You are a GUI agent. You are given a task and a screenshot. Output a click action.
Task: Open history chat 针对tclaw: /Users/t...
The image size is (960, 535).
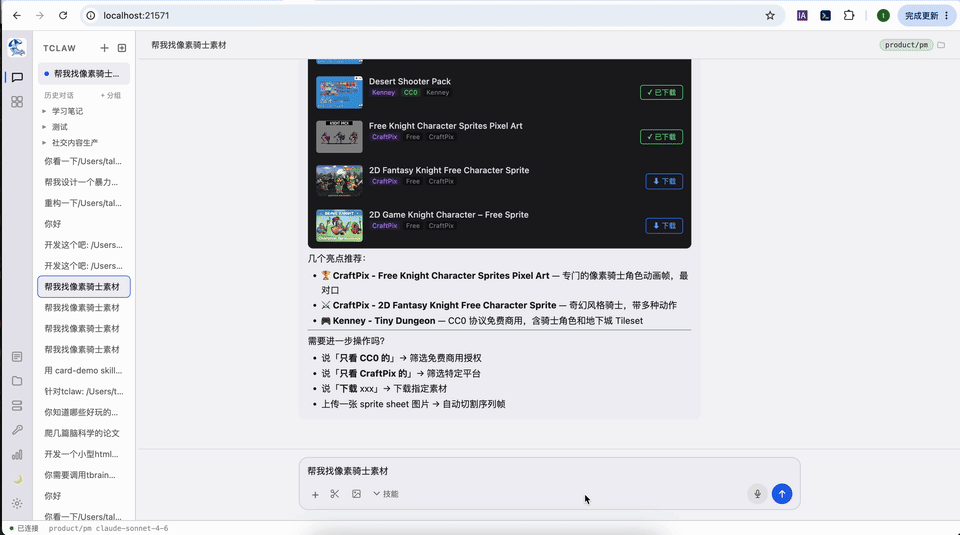coord(84,391)
